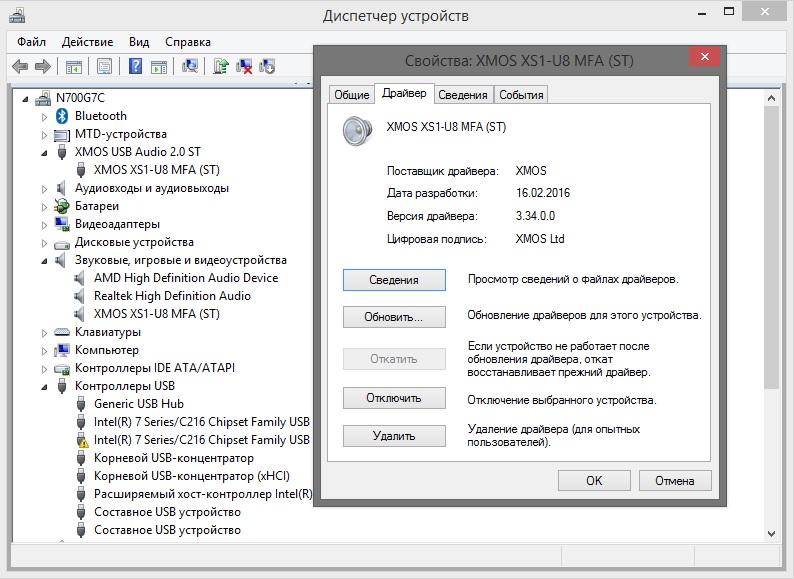This screenshot has width=794, height=579.
Task: Click OK in properties dialog
Action: 594,480
